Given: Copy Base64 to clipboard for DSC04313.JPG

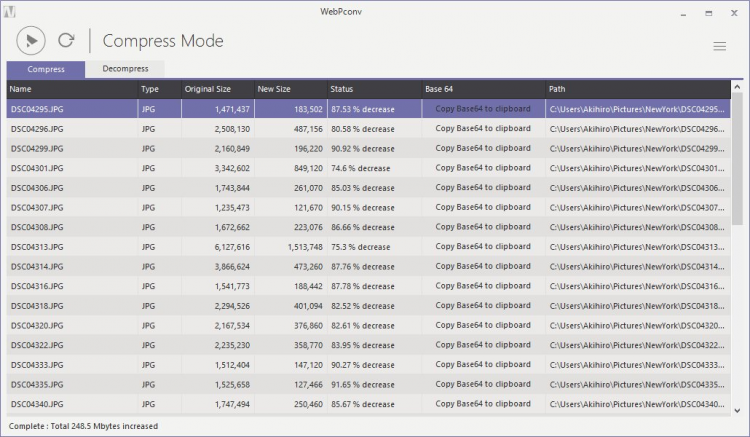Looking at the screenshot, I should pyautogui.click(x=483, y=246).
